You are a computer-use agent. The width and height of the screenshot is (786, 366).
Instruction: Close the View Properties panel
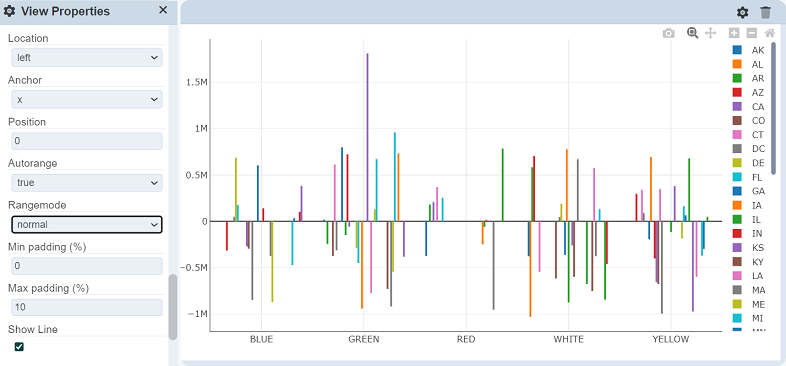(x=163, y=10)
